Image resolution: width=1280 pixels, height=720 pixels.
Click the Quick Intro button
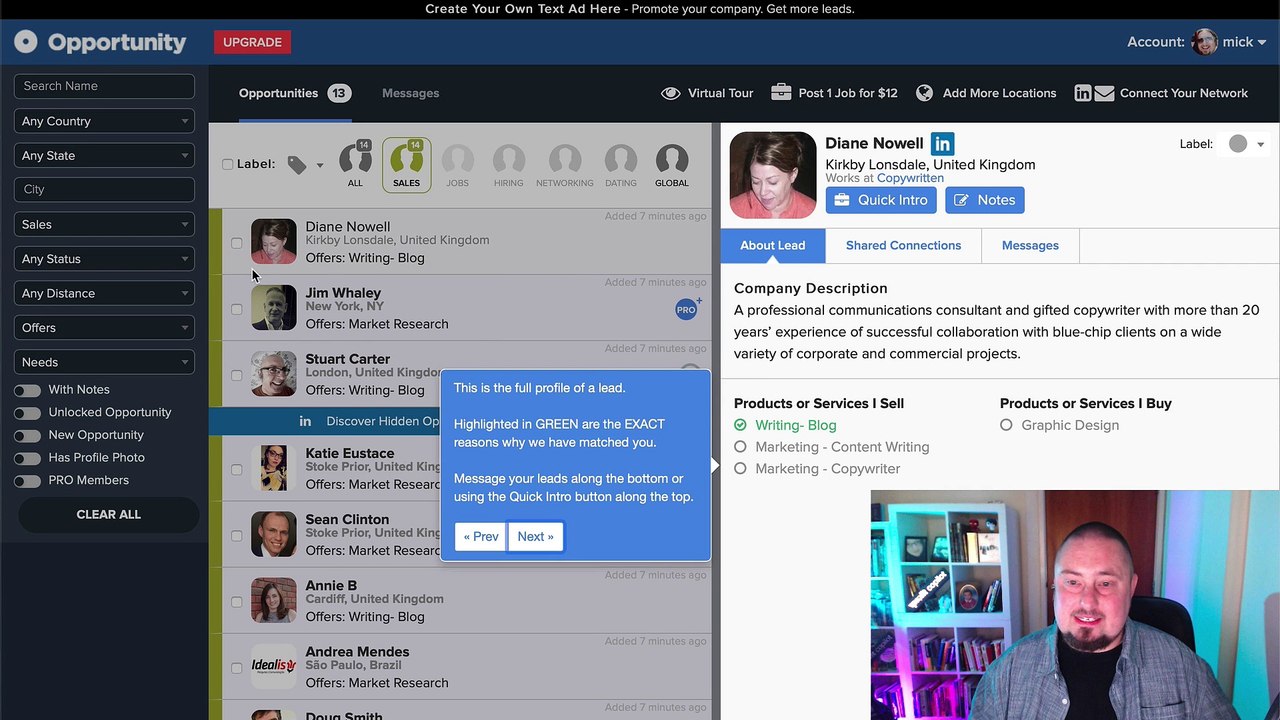(x=881, y=200)
